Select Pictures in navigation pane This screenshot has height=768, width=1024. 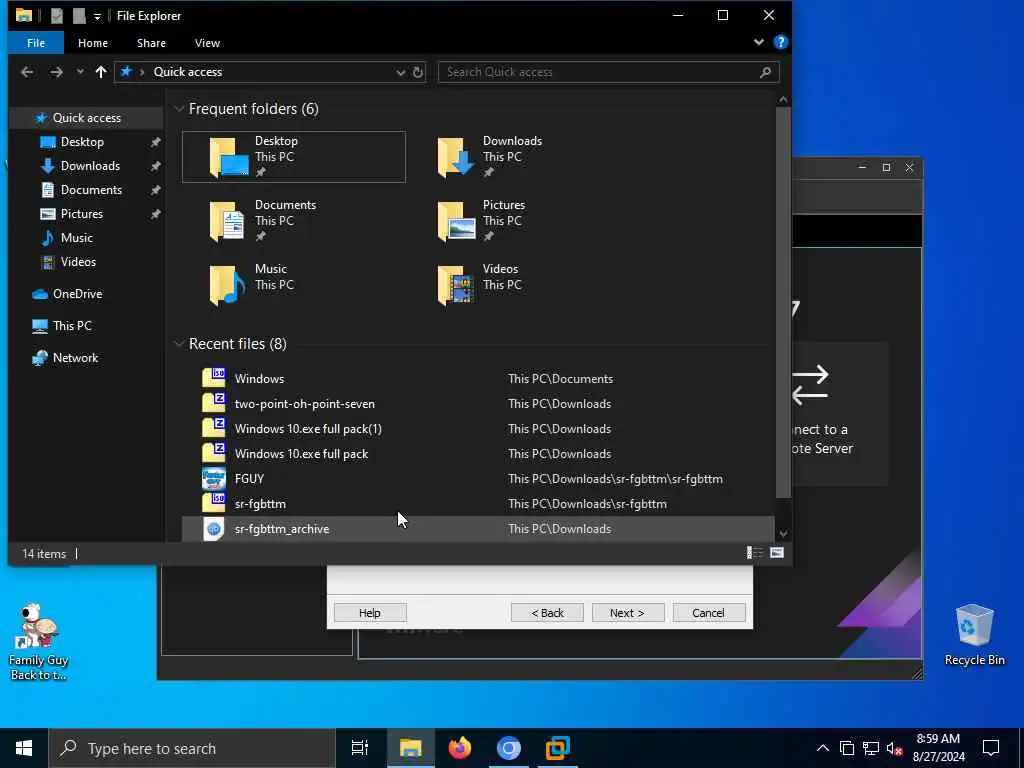(x=82, y=214)
